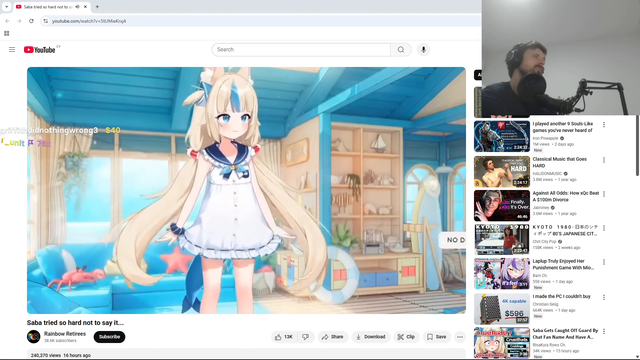Click the Chill City Pop channel name
The height and width of the screenshot is (360, 640).
point(544,242)
